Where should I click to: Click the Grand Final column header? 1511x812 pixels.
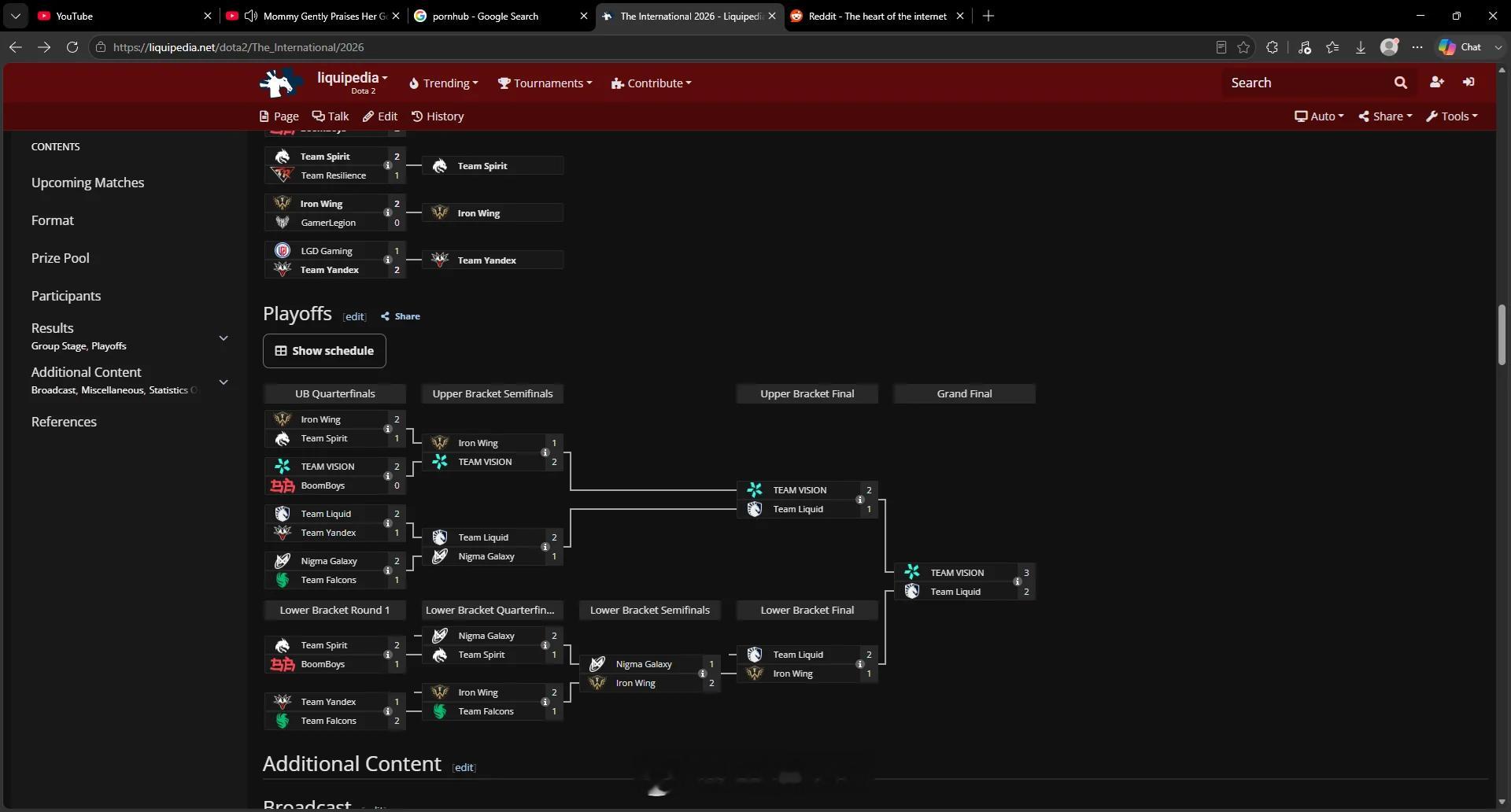[x=964, y=393]
